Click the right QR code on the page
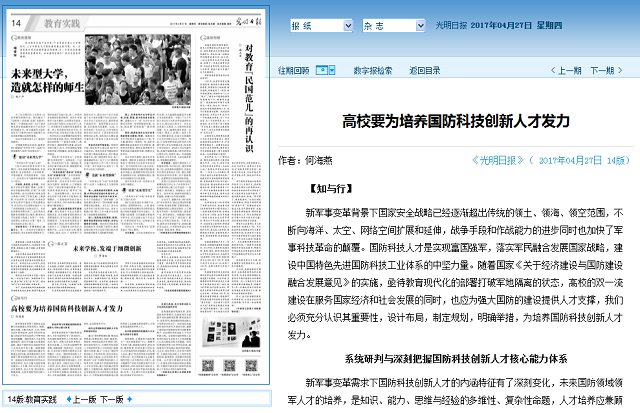Image resolution: width=640 pixels, height=413 pixels. 251,365
